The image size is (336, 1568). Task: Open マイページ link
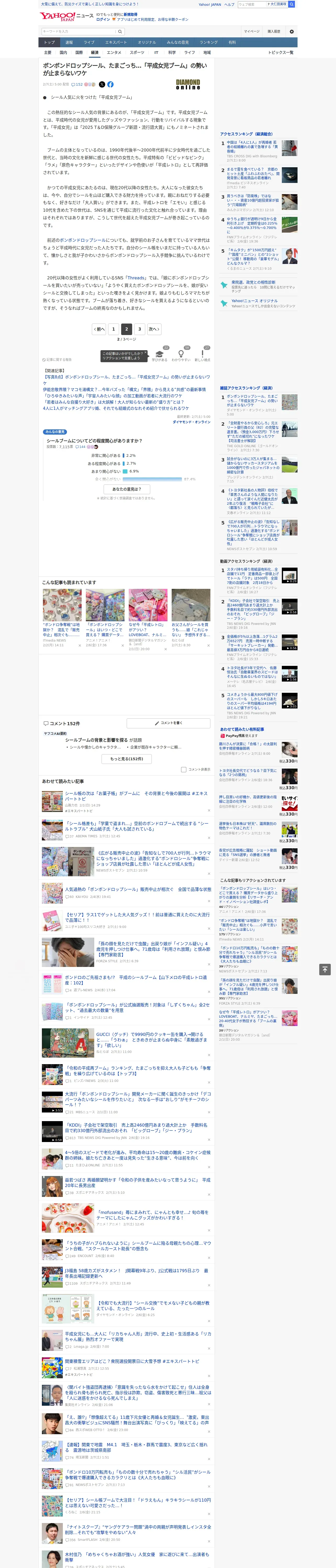tap(252, 31)
